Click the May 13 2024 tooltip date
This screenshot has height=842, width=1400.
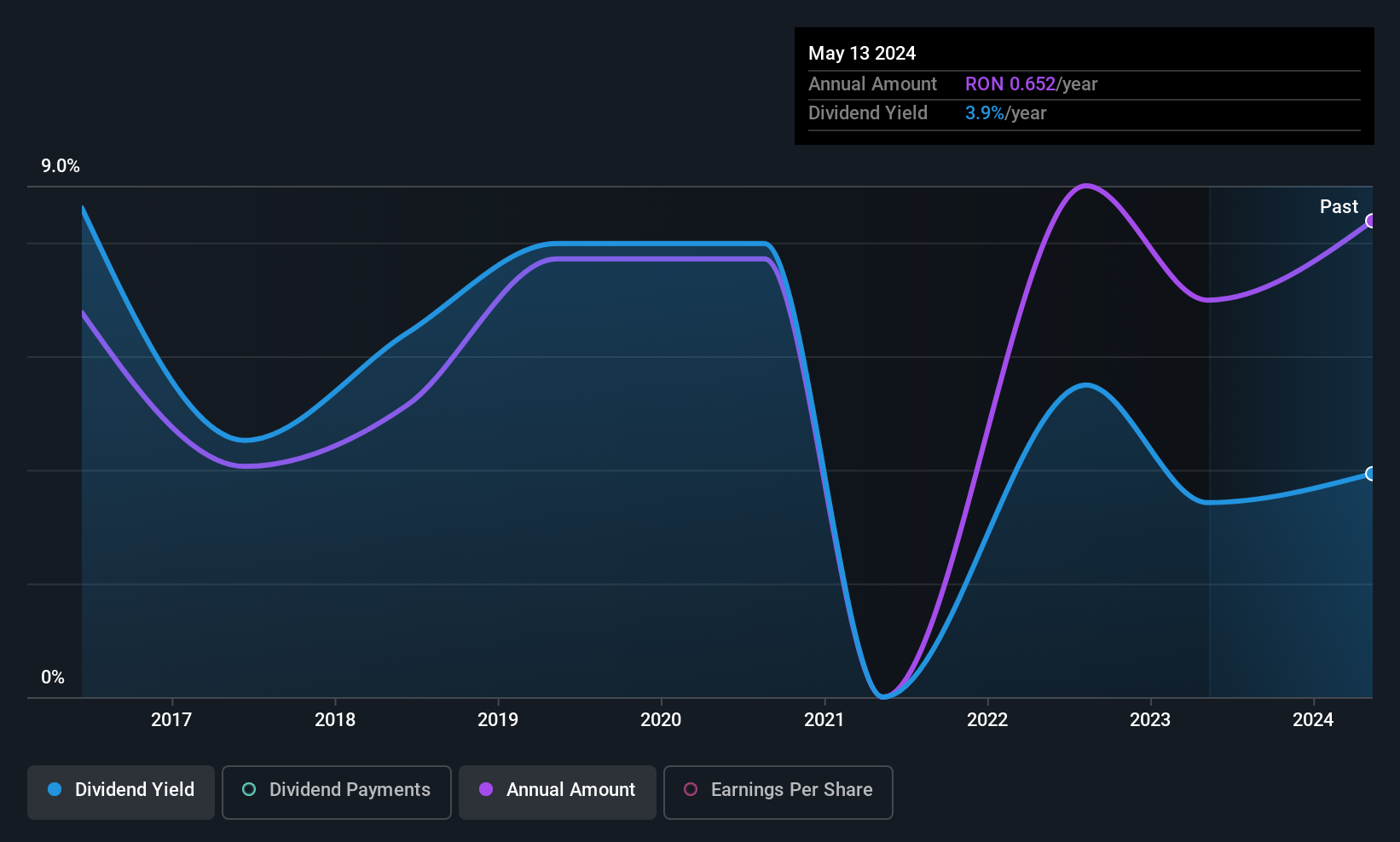coord(862,54)
